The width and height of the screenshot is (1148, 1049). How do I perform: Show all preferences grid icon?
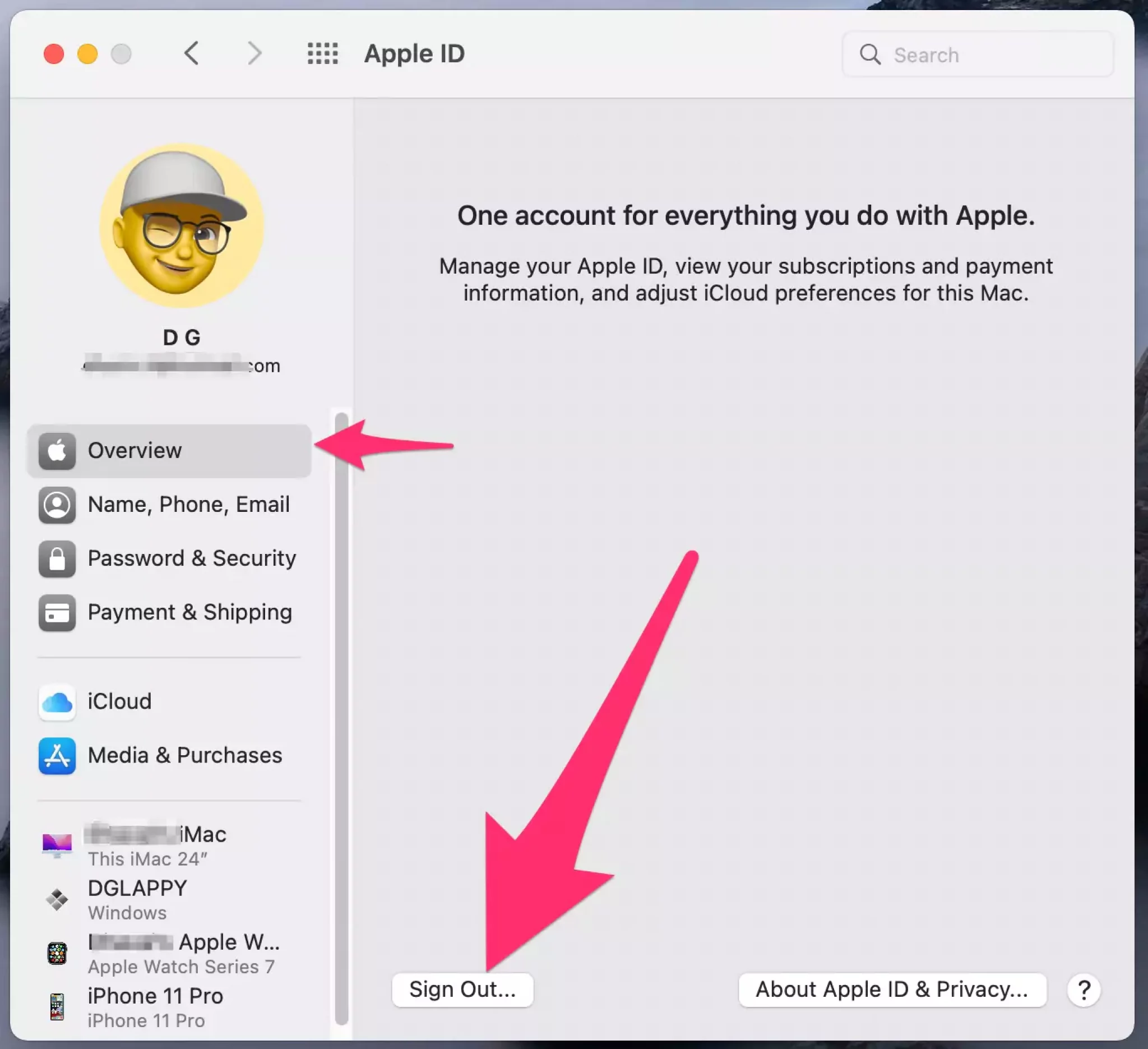point(323,53)
